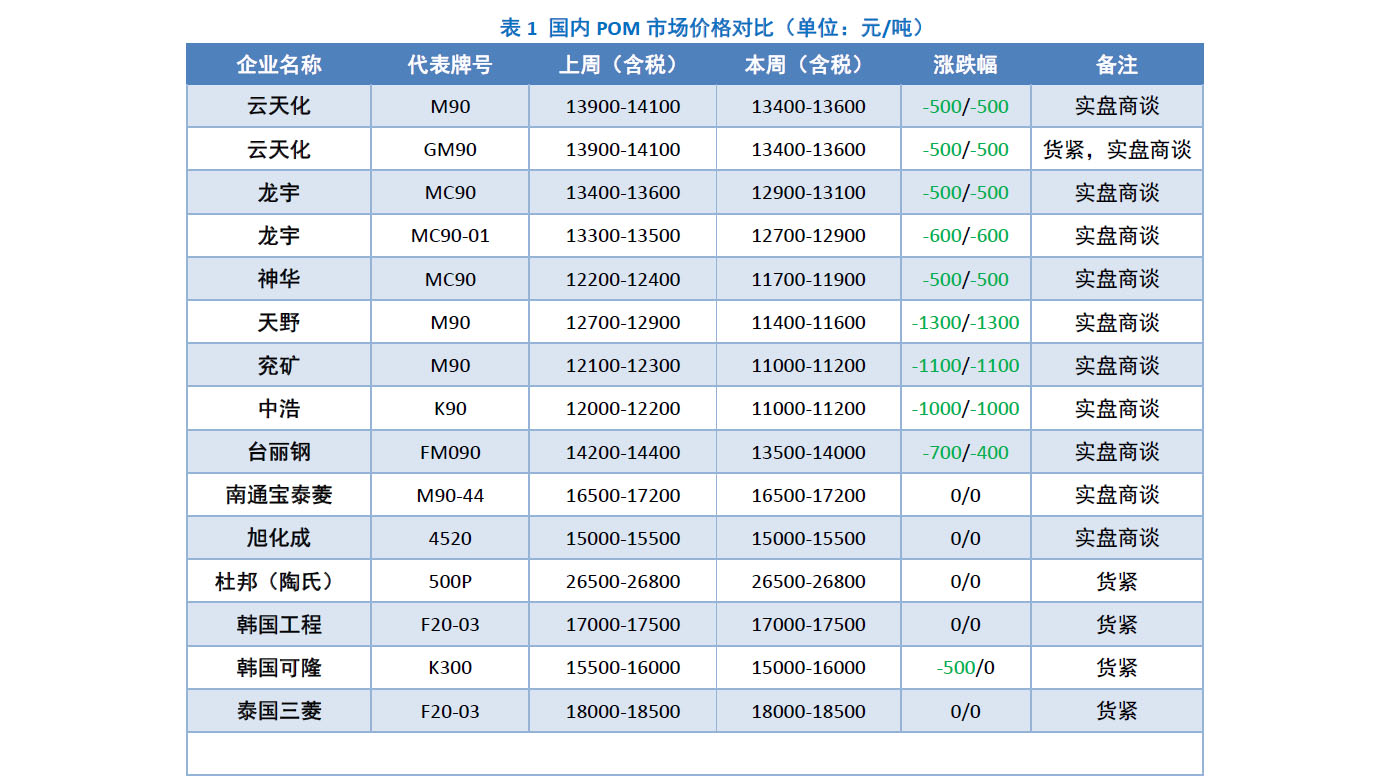
Task: Select the M90-44 grade cell
Action: (x=450, y=495)
